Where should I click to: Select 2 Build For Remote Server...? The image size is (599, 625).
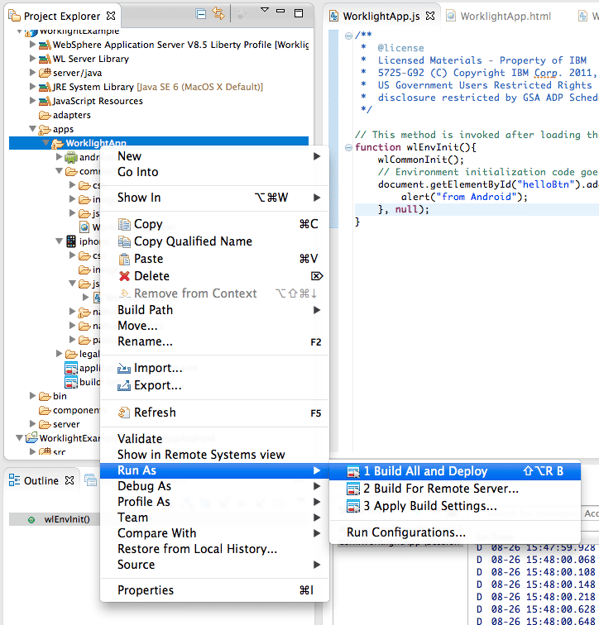click(x=455, y=489)
